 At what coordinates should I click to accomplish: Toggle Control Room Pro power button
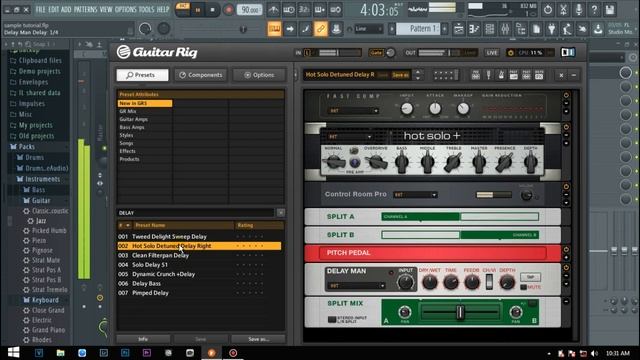(566, 187)
